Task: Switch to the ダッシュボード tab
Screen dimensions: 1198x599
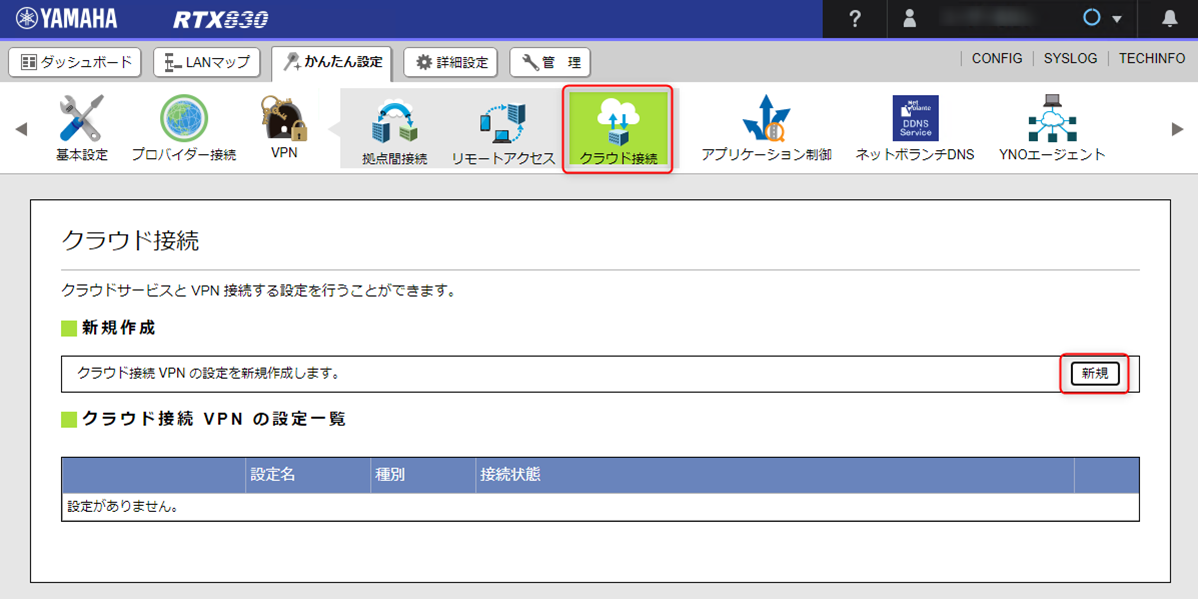Action: point(76,62)
